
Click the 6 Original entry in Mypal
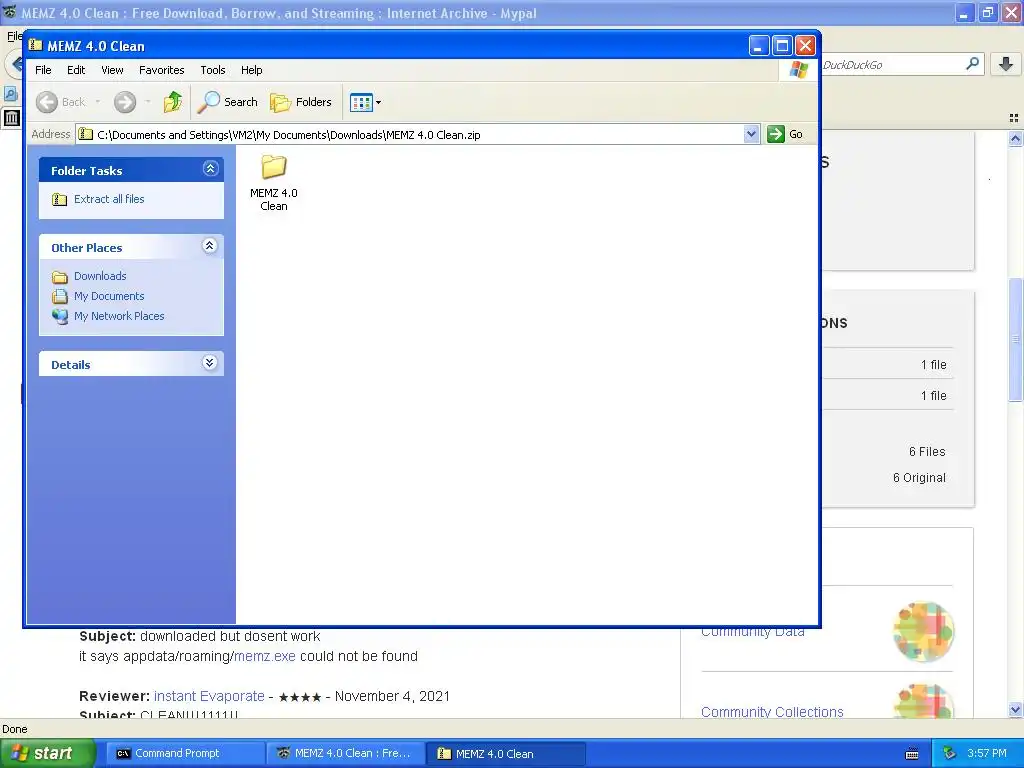[919, 478]
